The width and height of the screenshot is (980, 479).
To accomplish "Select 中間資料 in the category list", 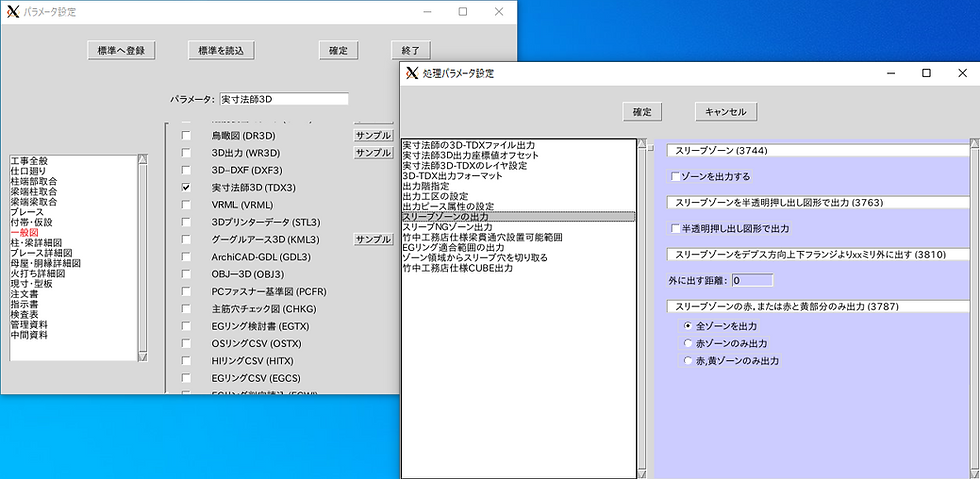I will tap(29, 335).
